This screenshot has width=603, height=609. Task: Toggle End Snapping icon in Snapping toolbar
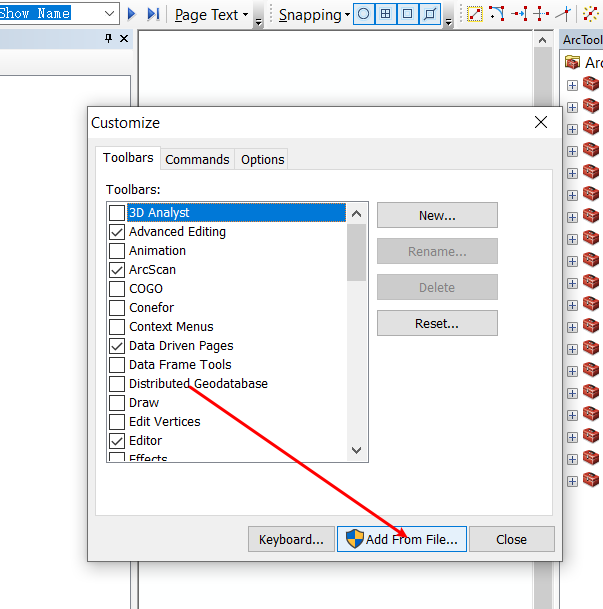(386, 14)
